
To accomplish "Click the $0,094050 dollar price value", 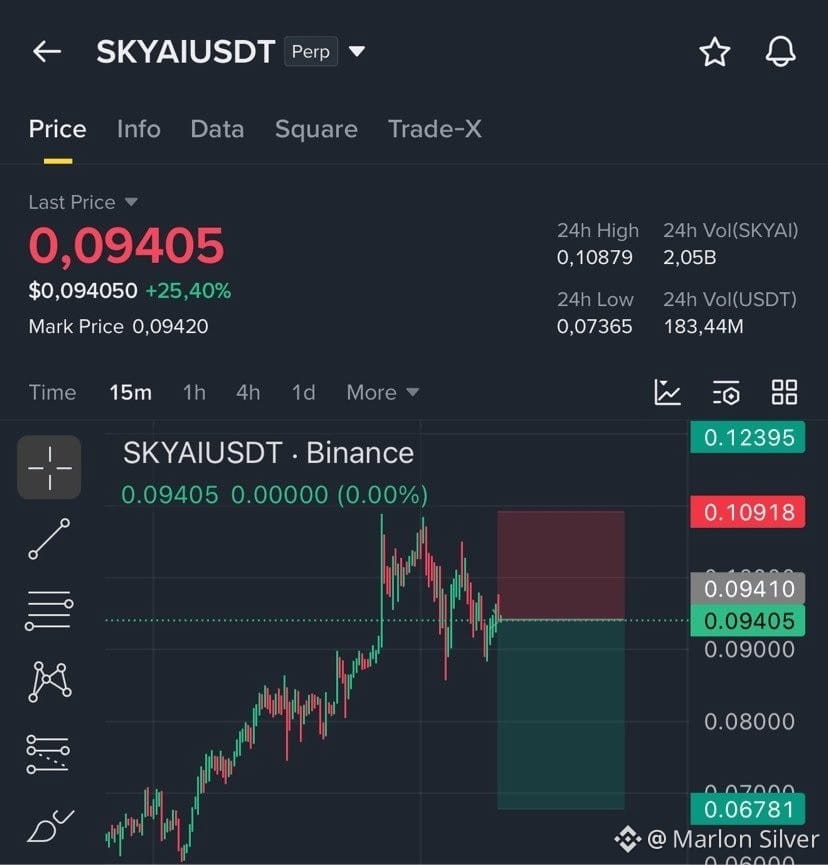I will tap(83, 291).
